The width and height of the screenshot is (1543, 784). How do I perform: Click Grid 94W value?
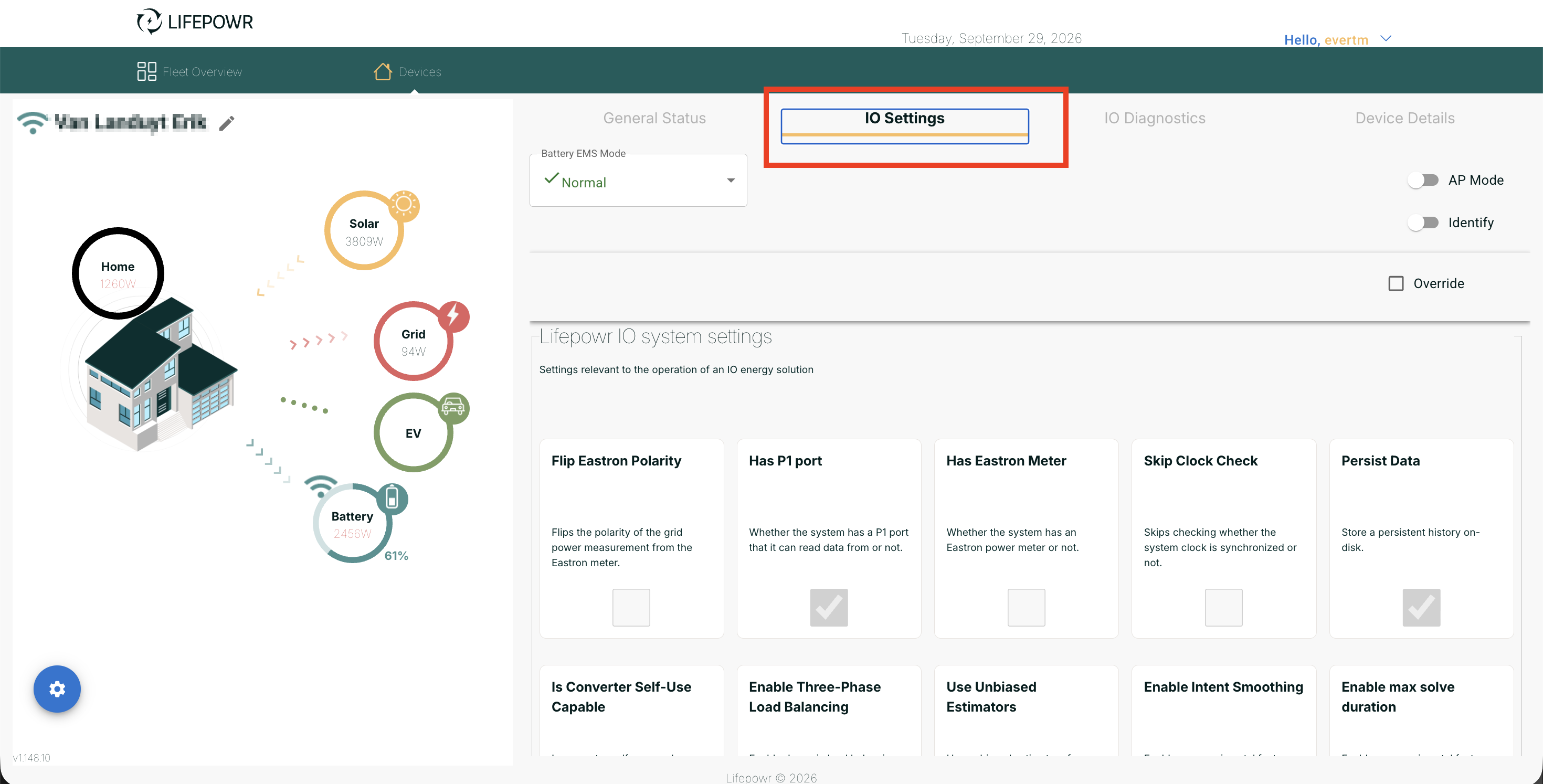pyautogui.click(x=414, y=351)
